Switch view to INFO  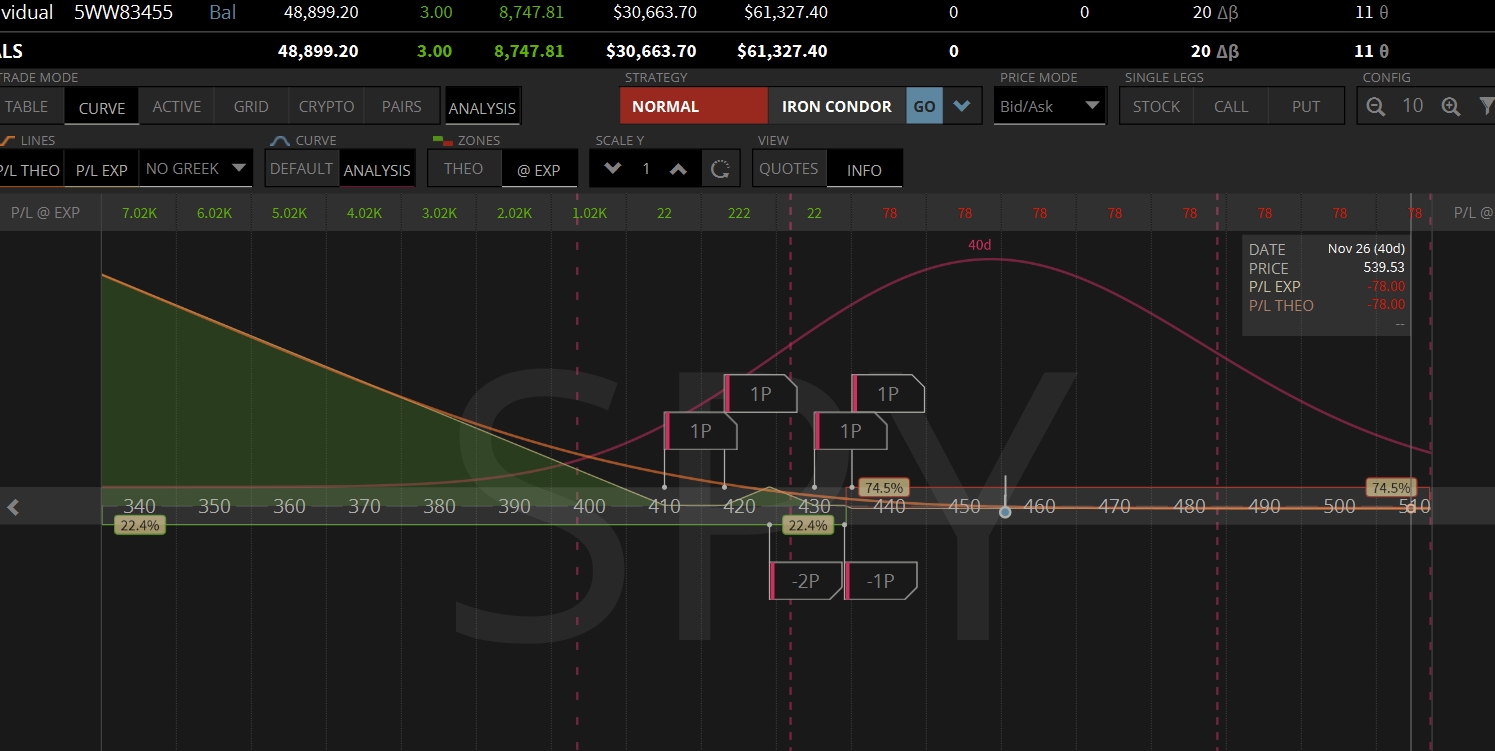pyautogui.click(x=864, y=170)
